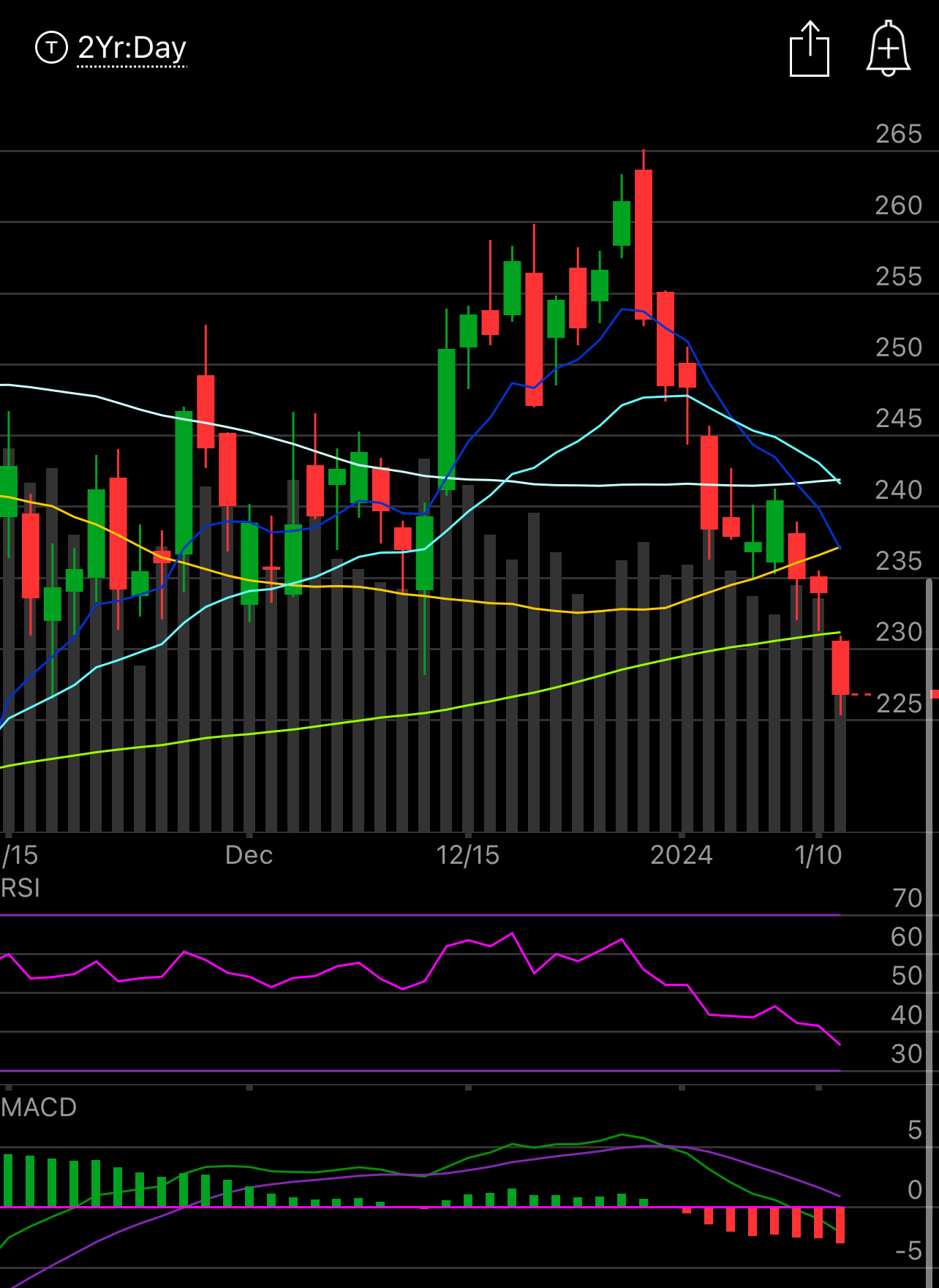Tap the 2024 date axis label
The height and width of the screenshot is (1288, 939).
pos(682,855)
